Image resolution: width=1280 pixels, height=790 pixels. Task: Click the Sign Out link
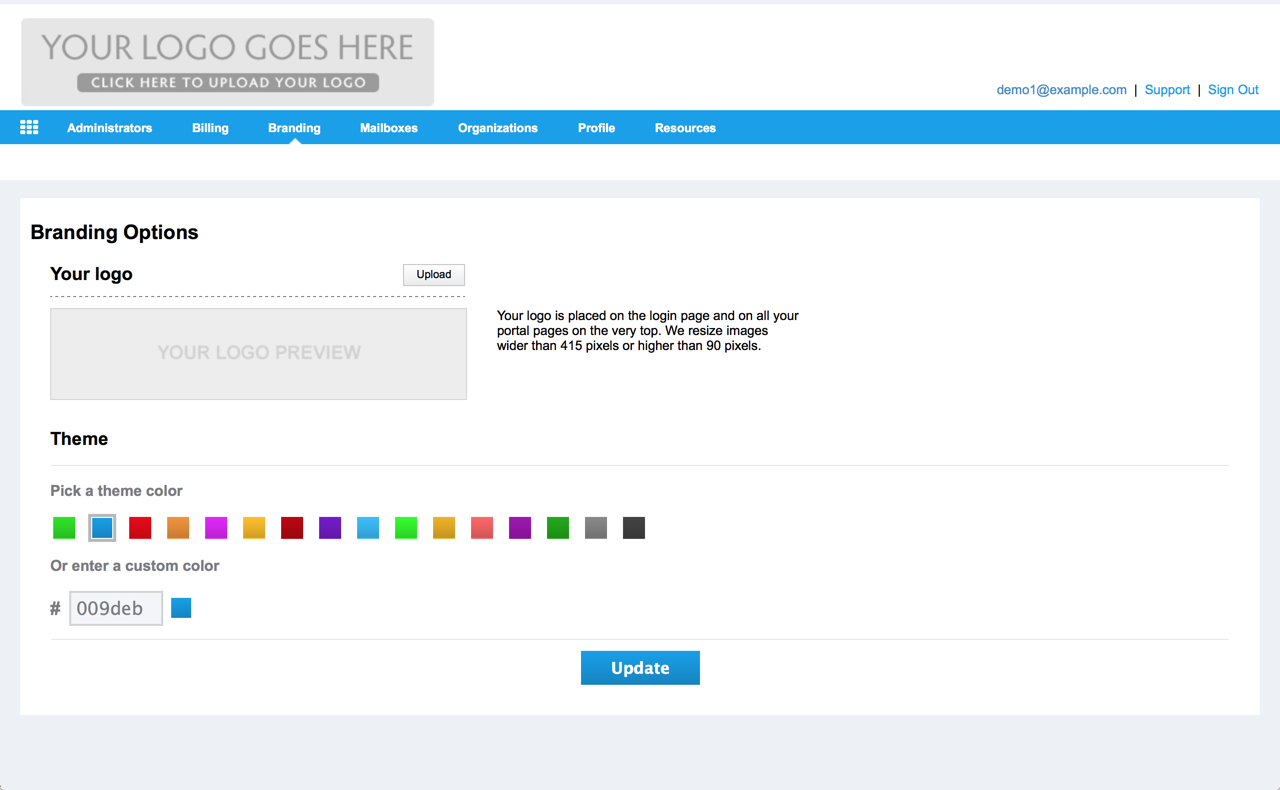click(1233, 90)
